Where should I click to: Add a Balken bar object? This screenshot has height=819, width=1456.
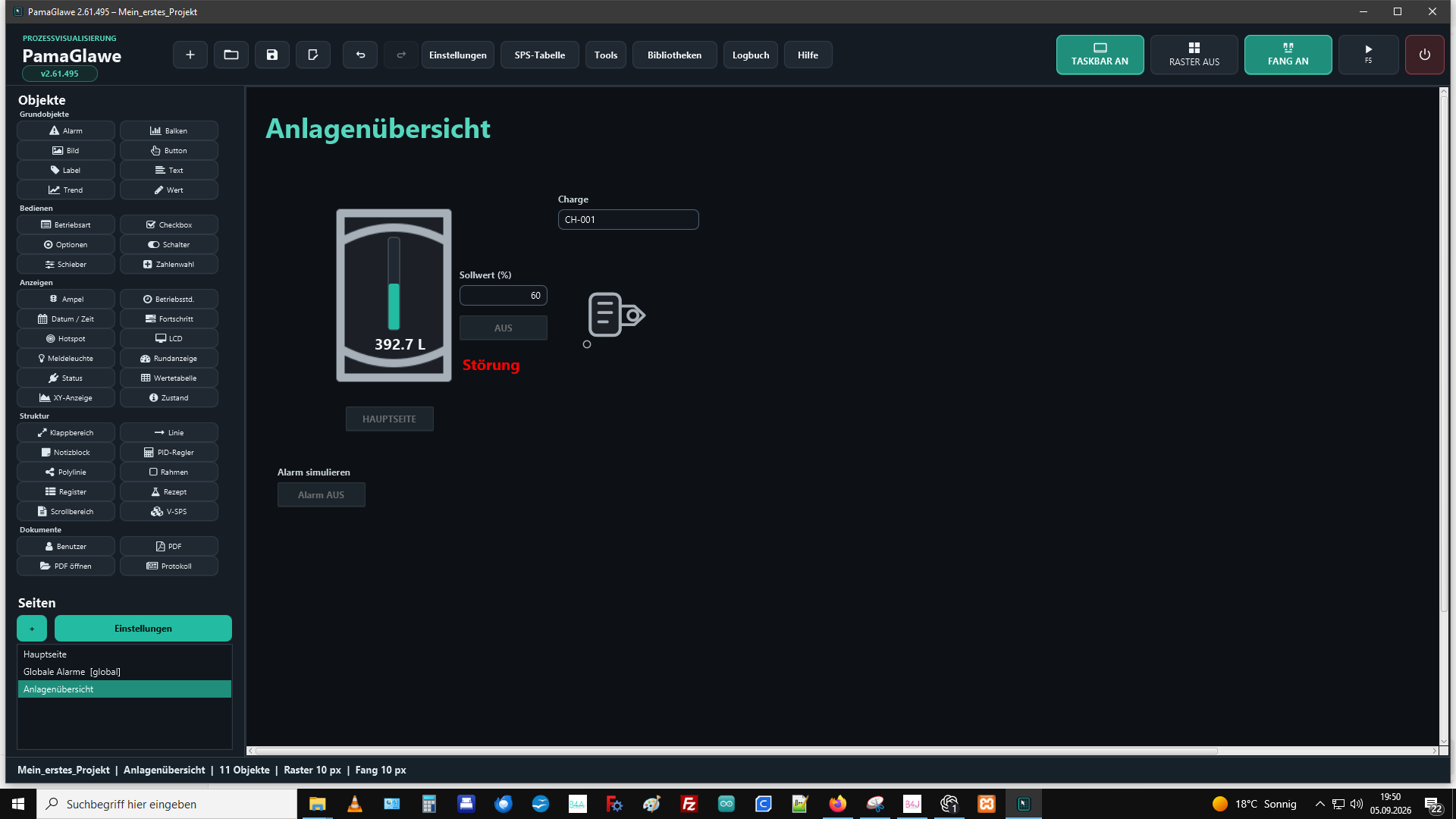click(x=169, y=130)
